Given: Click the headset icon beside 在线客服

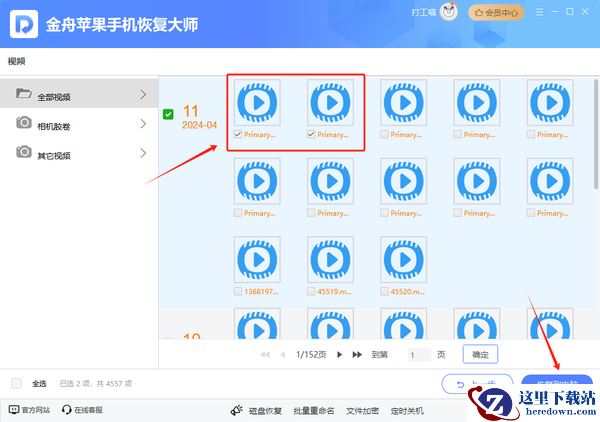Looking at the screenshot, I should 67,410.
